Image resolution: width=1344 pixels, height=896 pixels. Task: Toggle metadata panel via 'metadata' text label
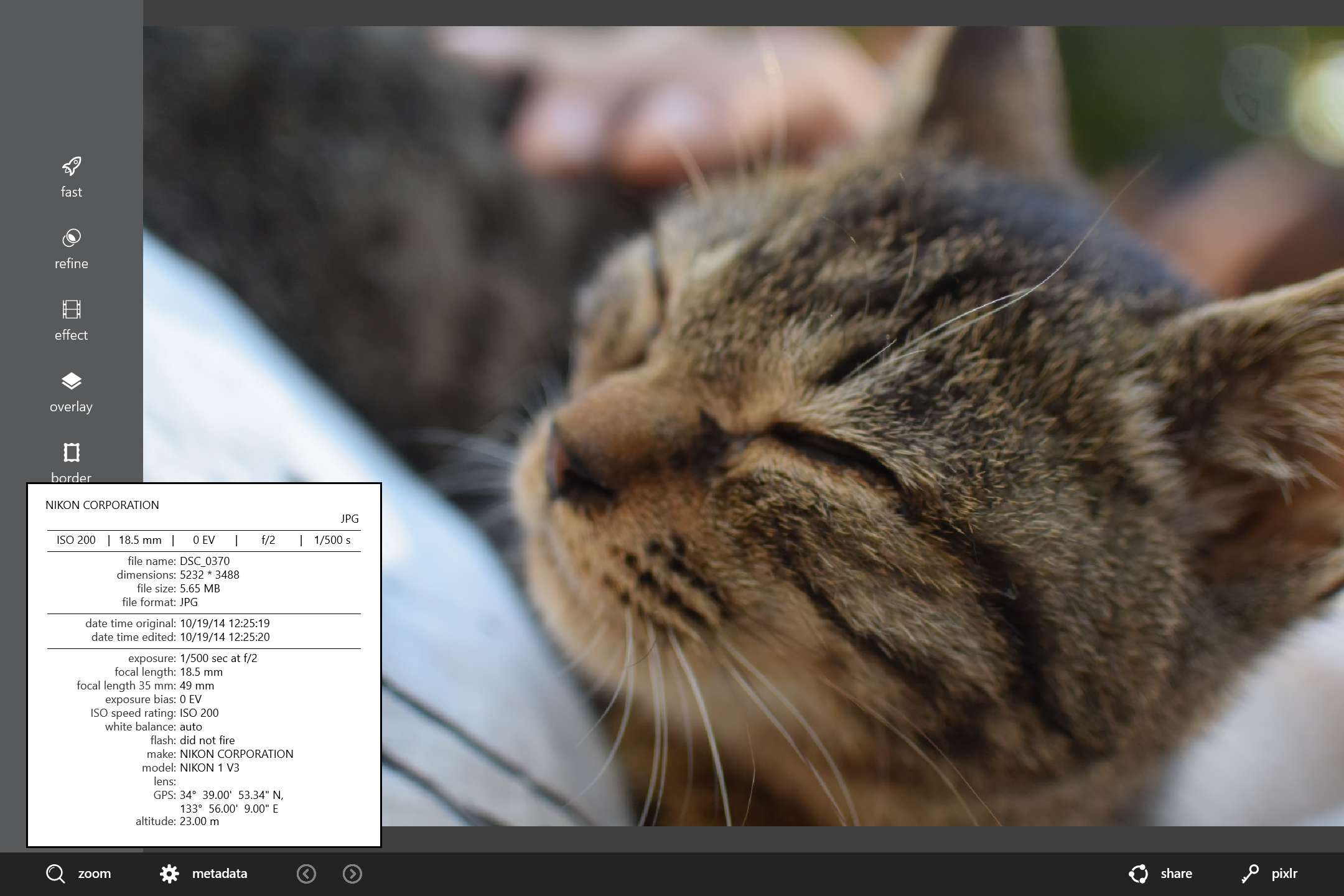point(220,874)
